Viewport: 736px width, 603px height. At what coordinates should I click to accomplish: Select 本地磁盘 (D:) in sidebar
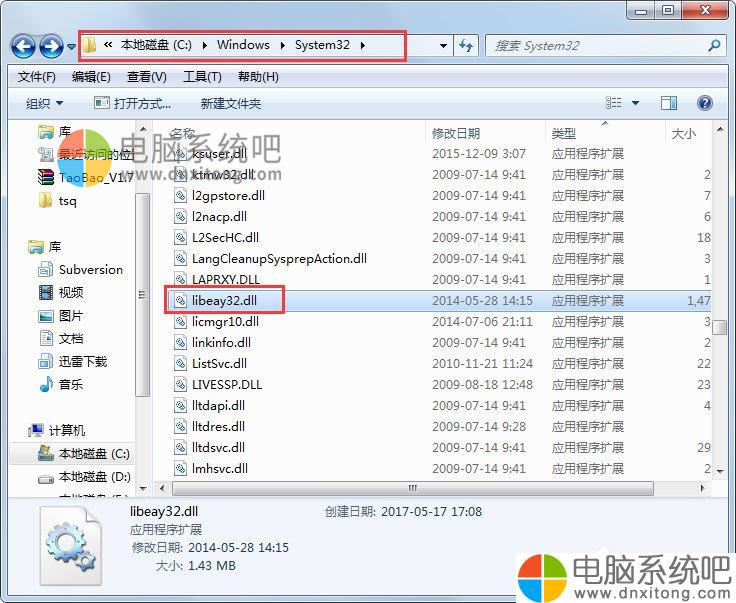84,477
